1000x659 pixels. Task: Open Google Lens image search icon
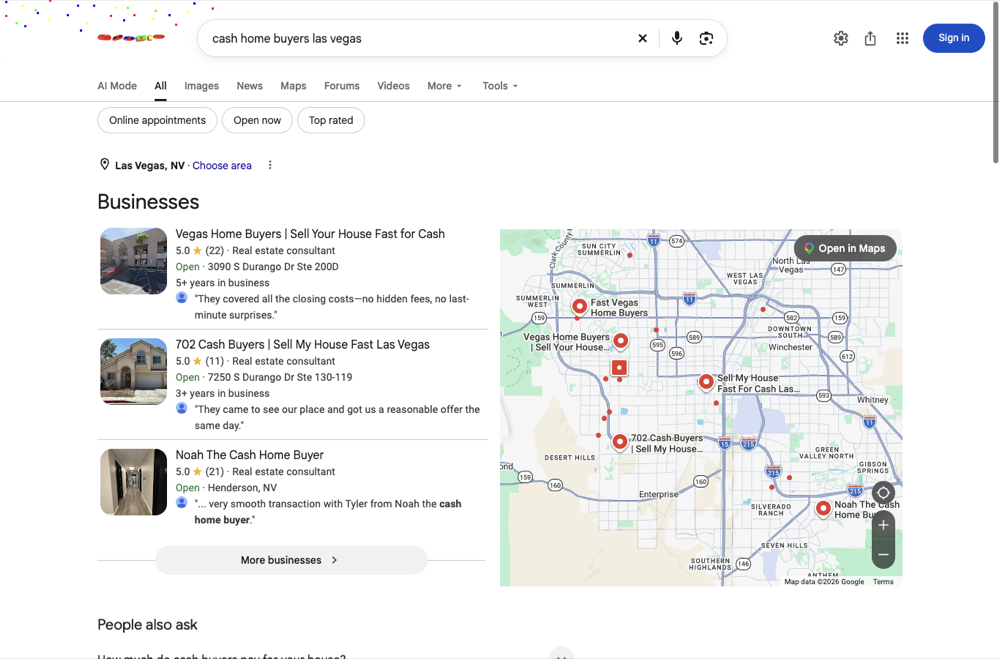(x=706, y=38)
